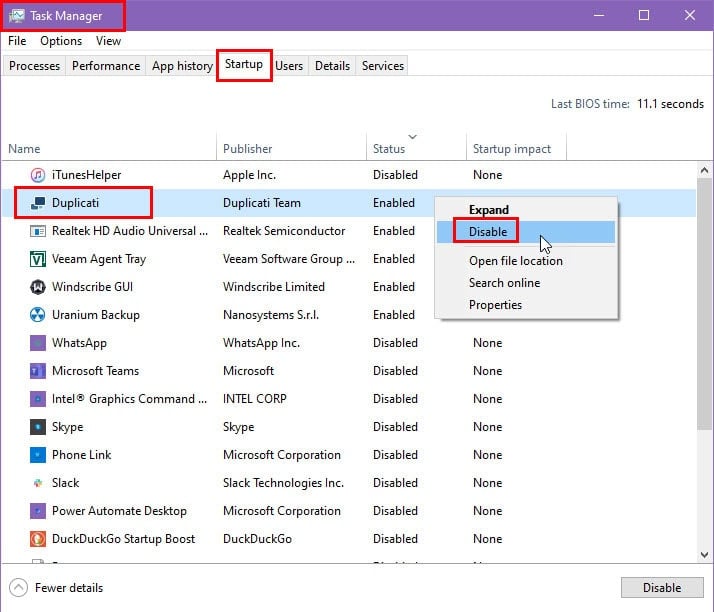Click the DuckDuckGo Startup Boost icon
Screen dimensions: 714x612
(x=37, y=539)
